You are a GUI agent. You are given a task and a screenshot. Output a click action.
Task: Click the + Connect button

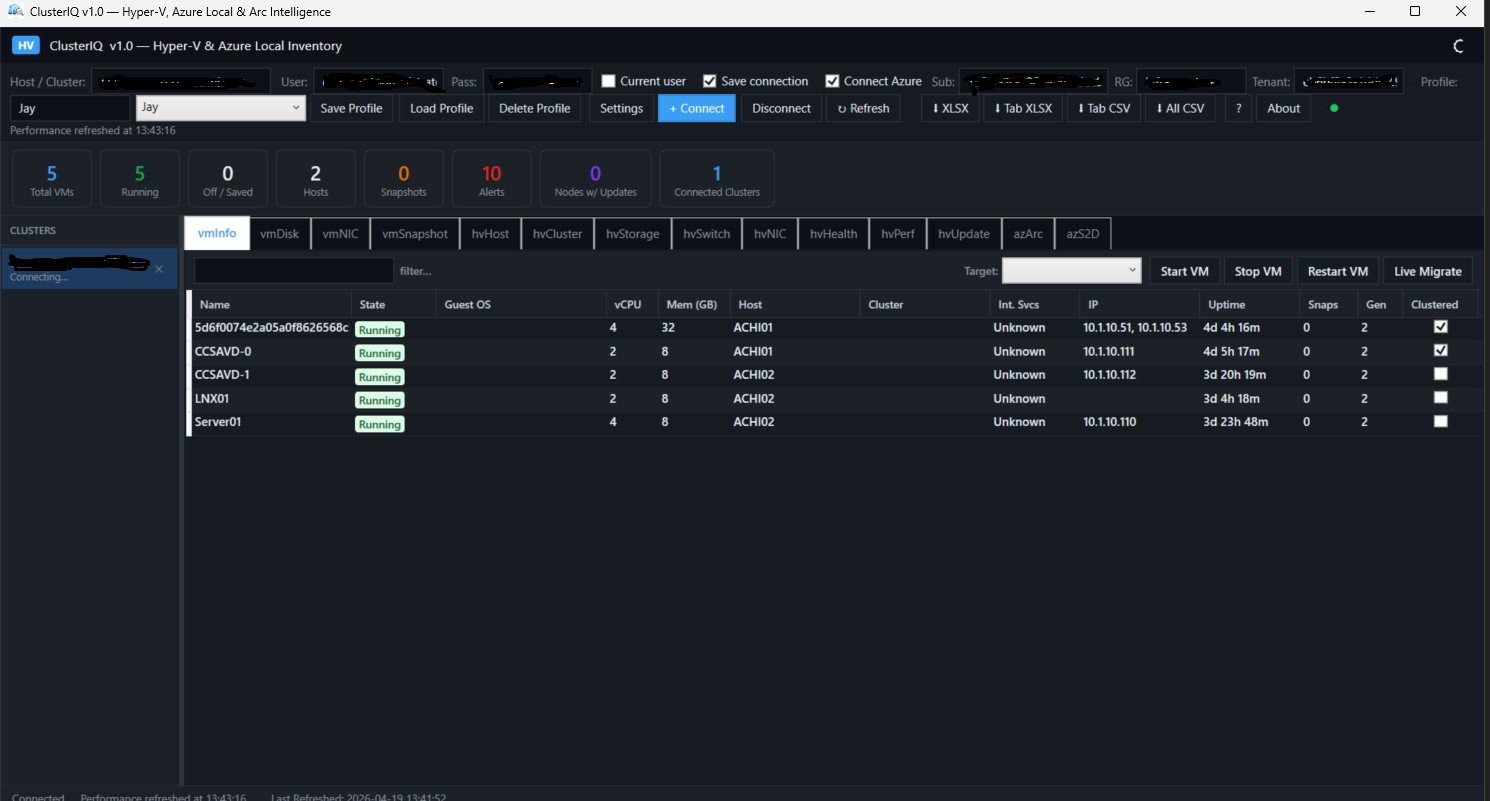696,108
